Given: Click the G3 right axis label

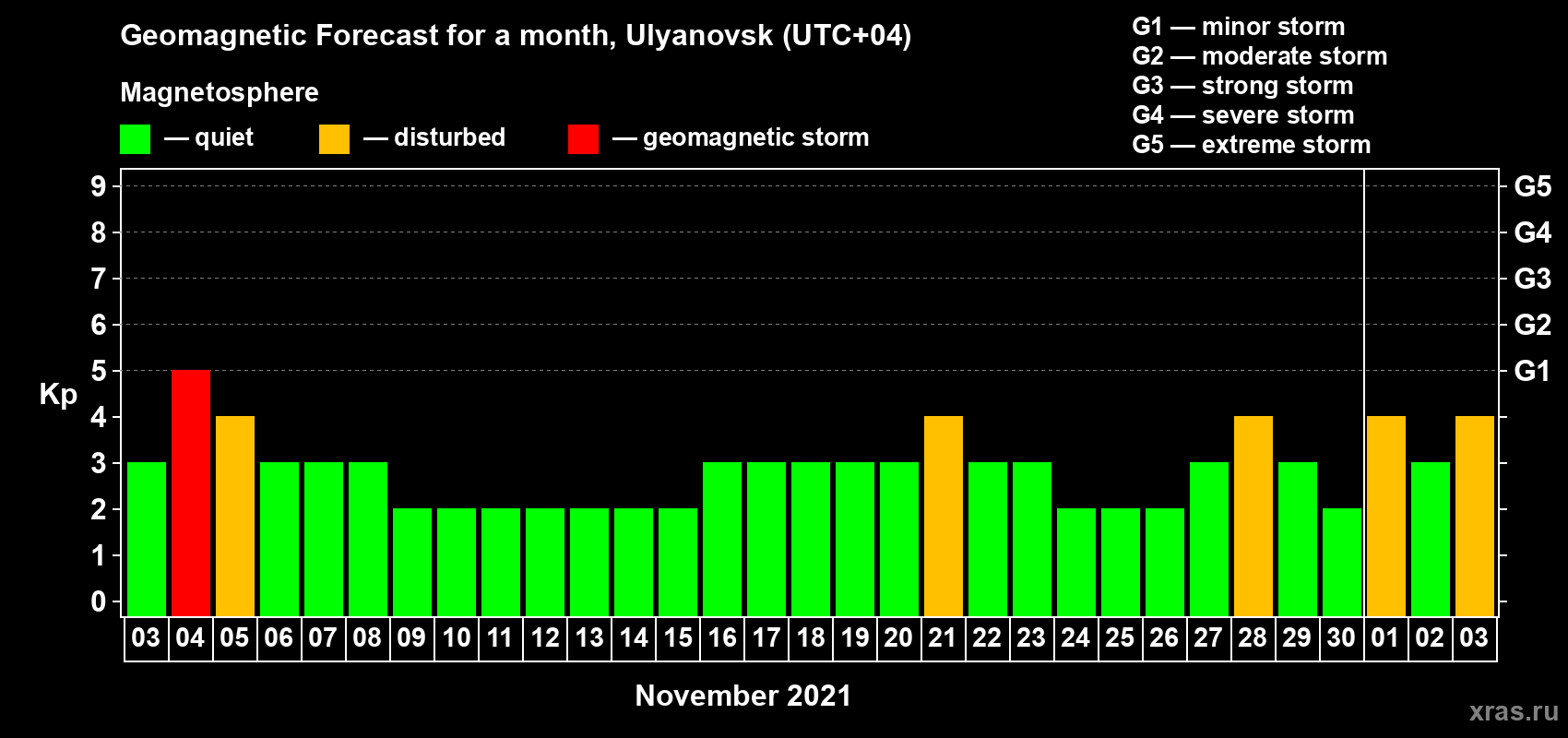Looking at the screenshot, I should point(1533,279).
